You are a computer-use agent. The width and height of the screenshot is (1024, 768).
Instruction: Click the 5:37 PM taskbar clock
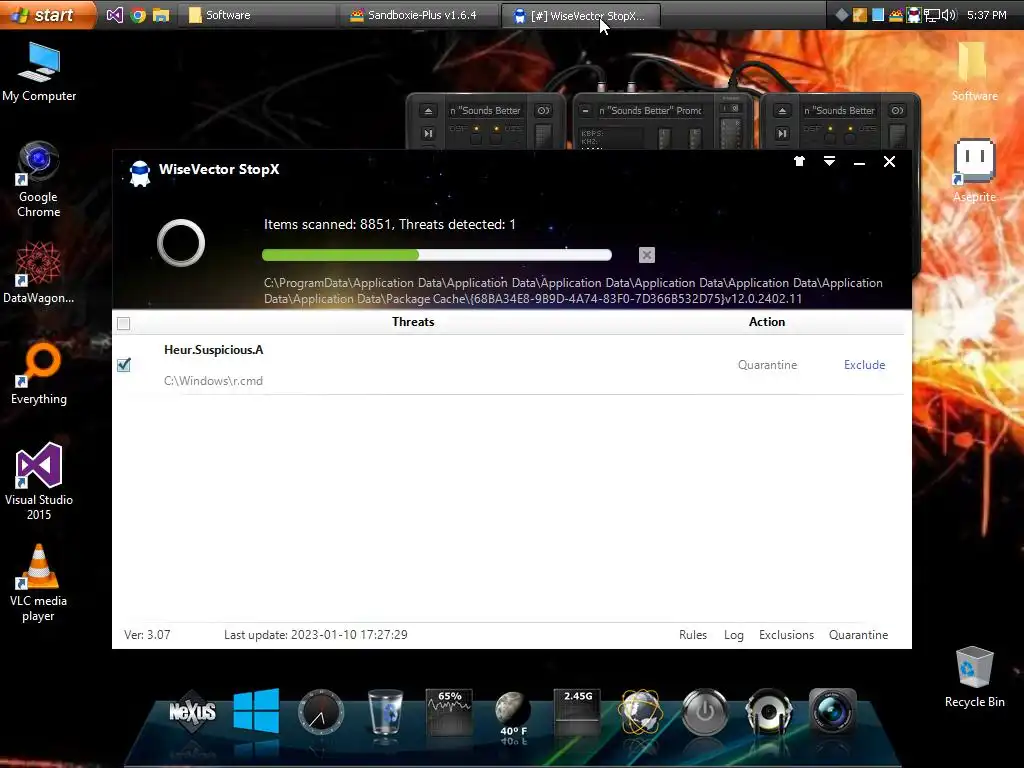[986, 15]
